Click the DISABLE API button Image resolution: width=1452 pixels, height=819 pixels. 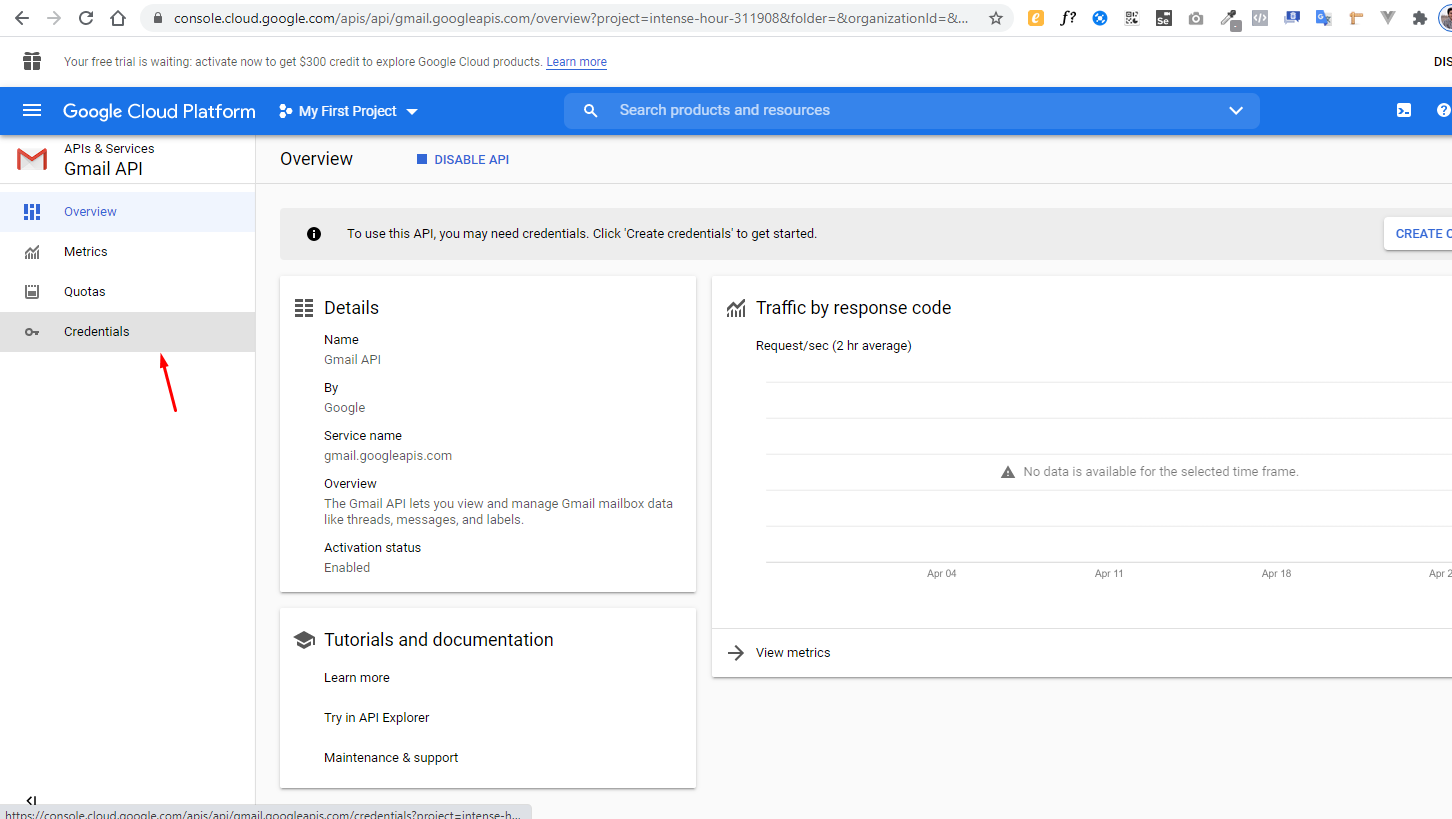462,159
